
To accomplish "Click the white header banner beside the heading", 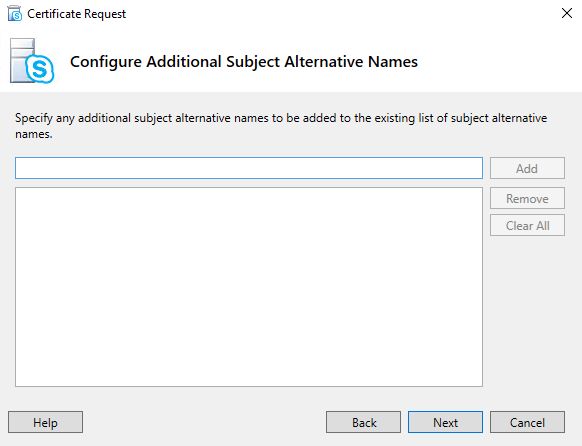I will point(497,62).
